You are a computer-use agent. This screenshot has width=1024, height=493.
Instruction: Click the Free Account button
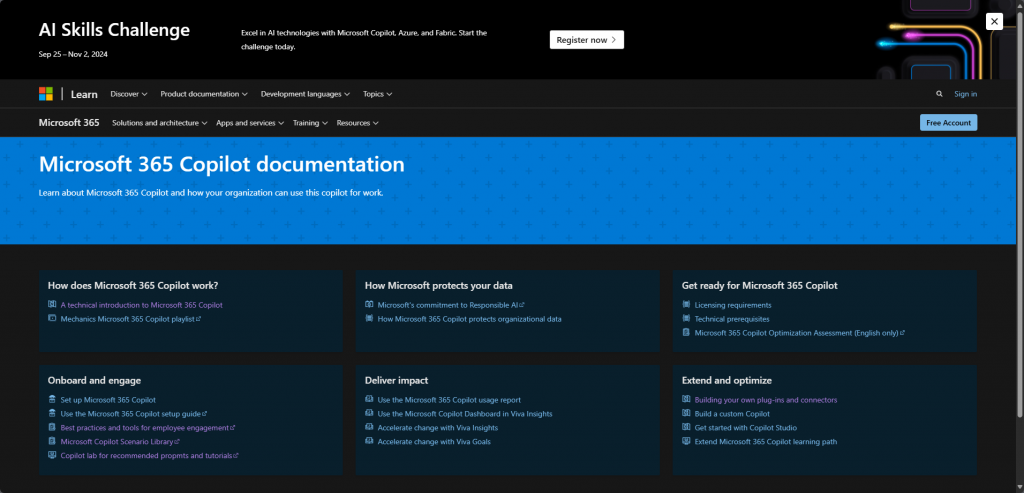(x=948, y=123)
